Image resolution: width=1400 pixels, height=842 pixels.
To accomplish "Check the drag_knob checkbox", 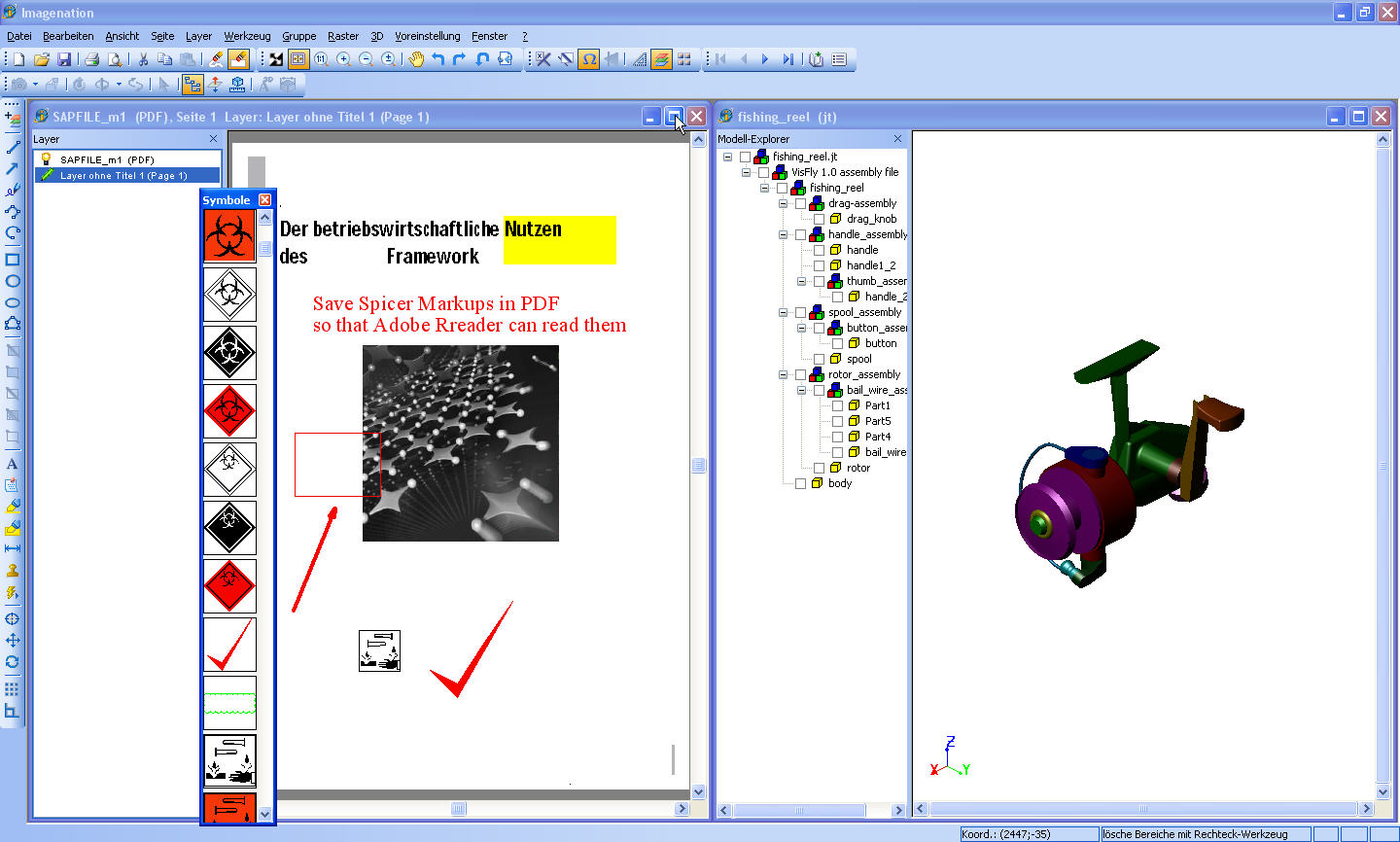I will pos(819,219).
